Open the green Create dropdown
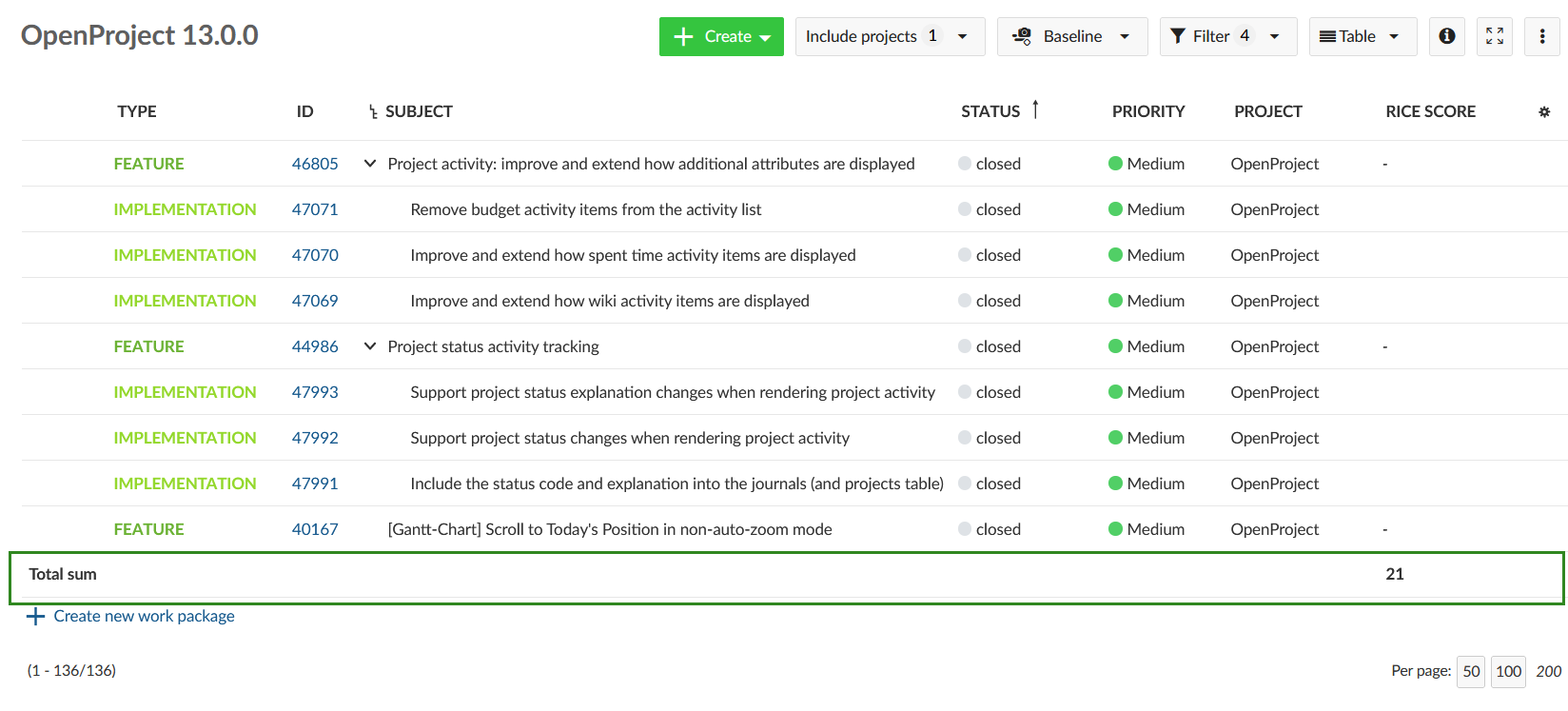 coord(721,36)
